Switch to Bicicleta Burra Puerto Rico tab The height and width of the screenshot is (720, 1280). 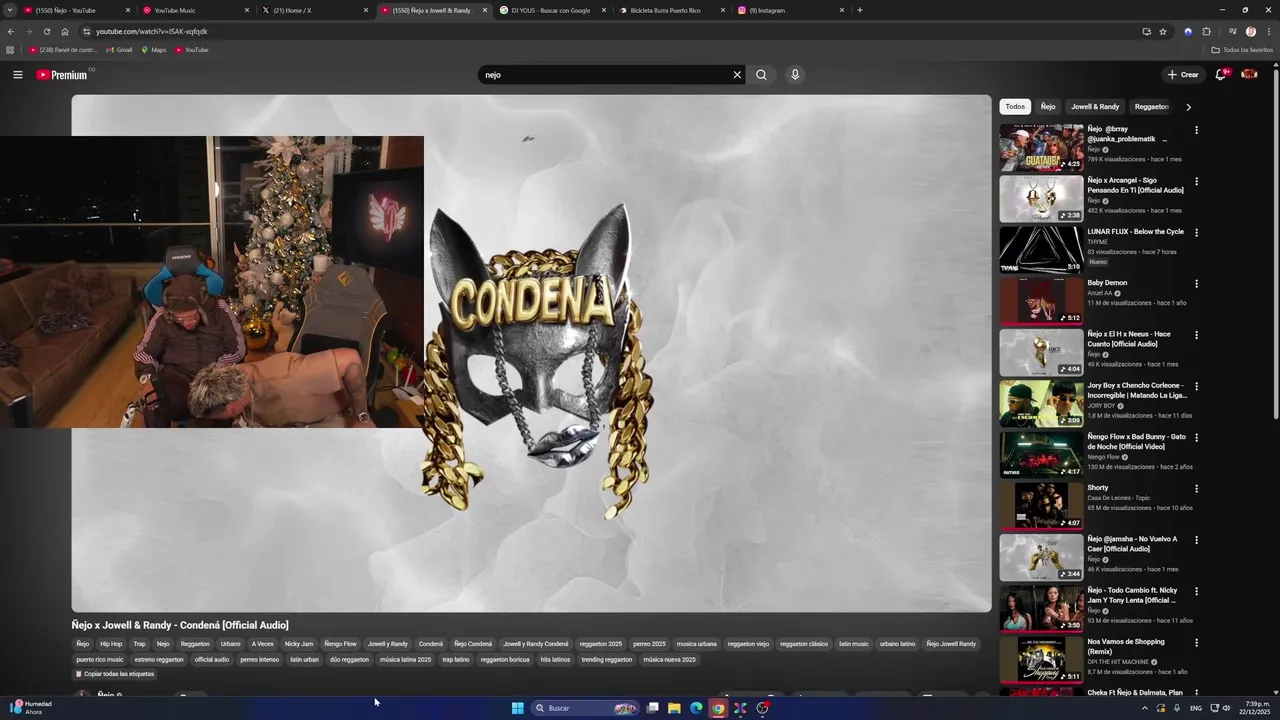click(672, 10)
